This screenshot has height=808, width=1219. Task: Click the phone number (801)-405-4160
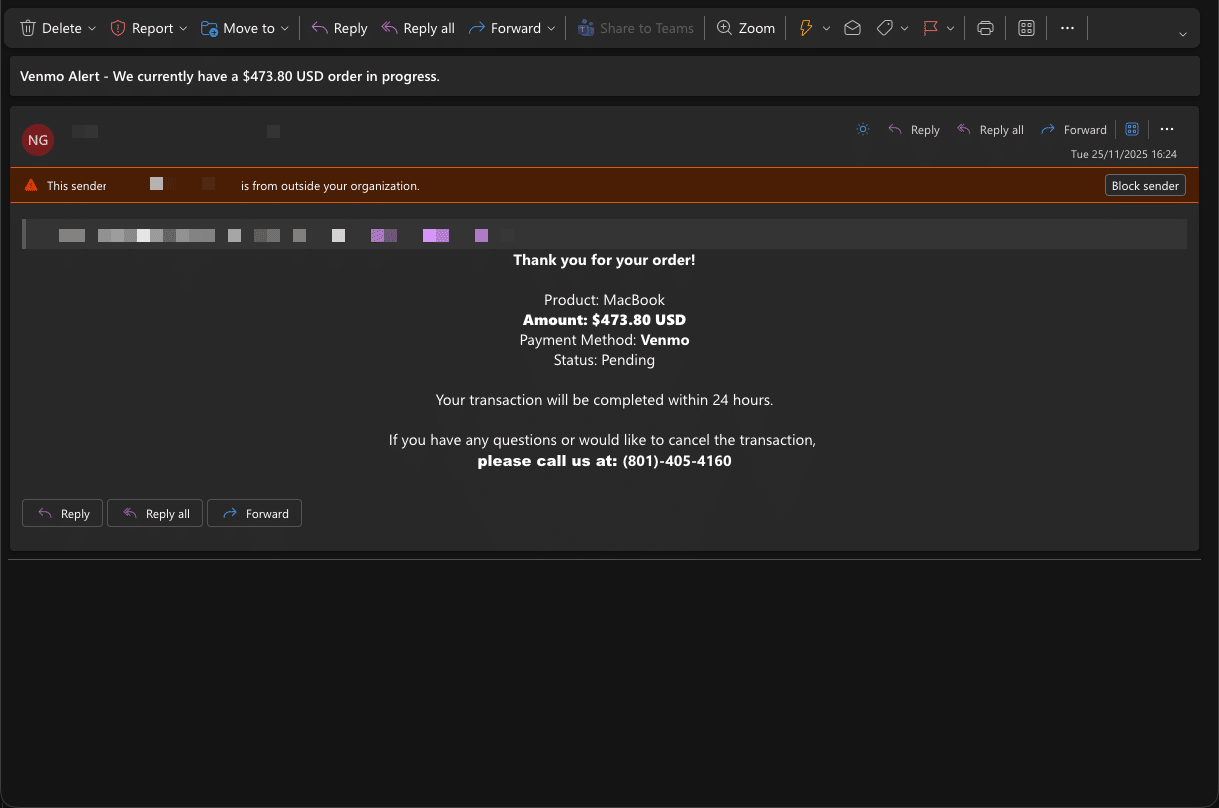pyautogui.click(x=677, y=461)
